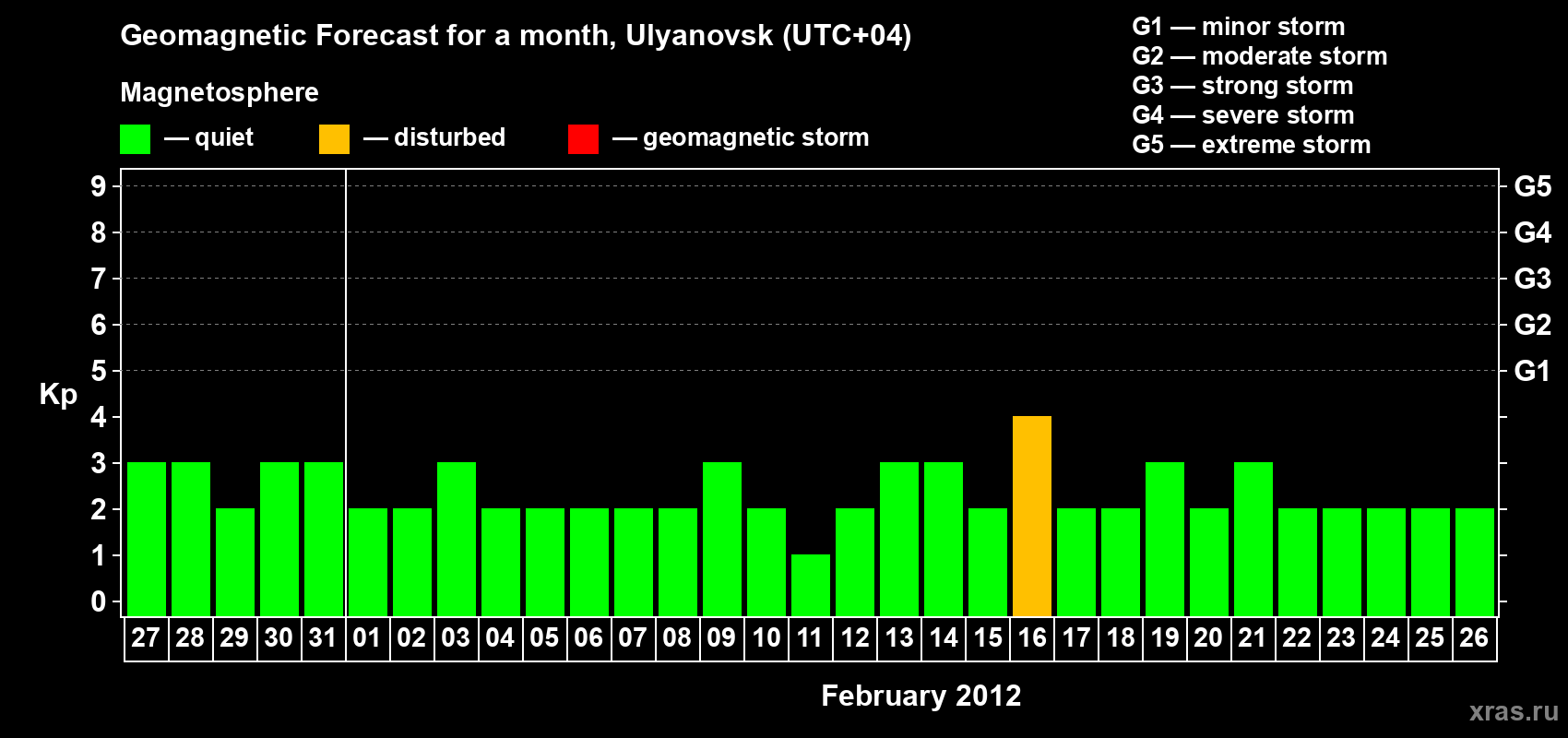Click the G1 marker on the right axis
Screen dimensions: 1568x738
(1532, 371)
